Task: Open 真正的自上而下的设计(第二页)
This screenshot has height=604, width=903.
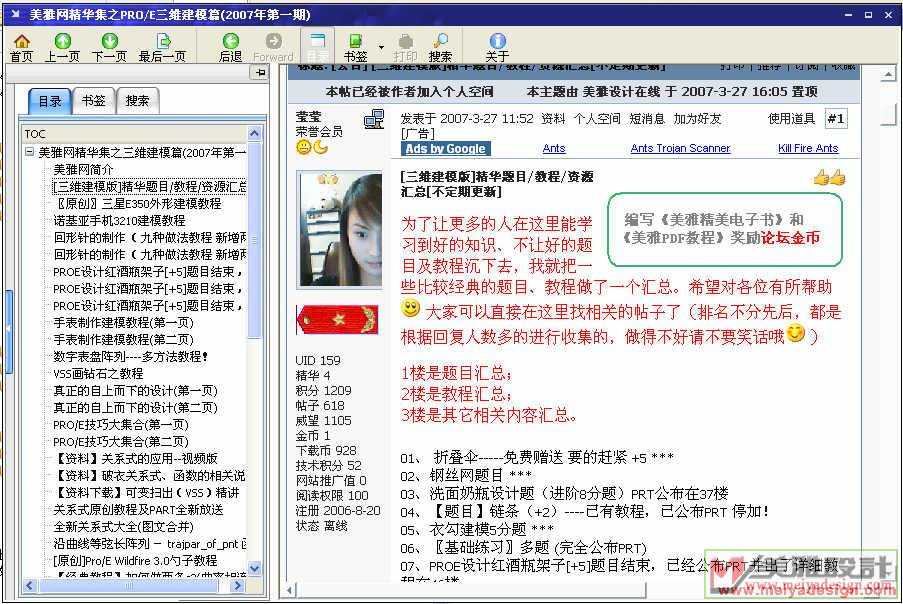Action: tap(135, 408)
